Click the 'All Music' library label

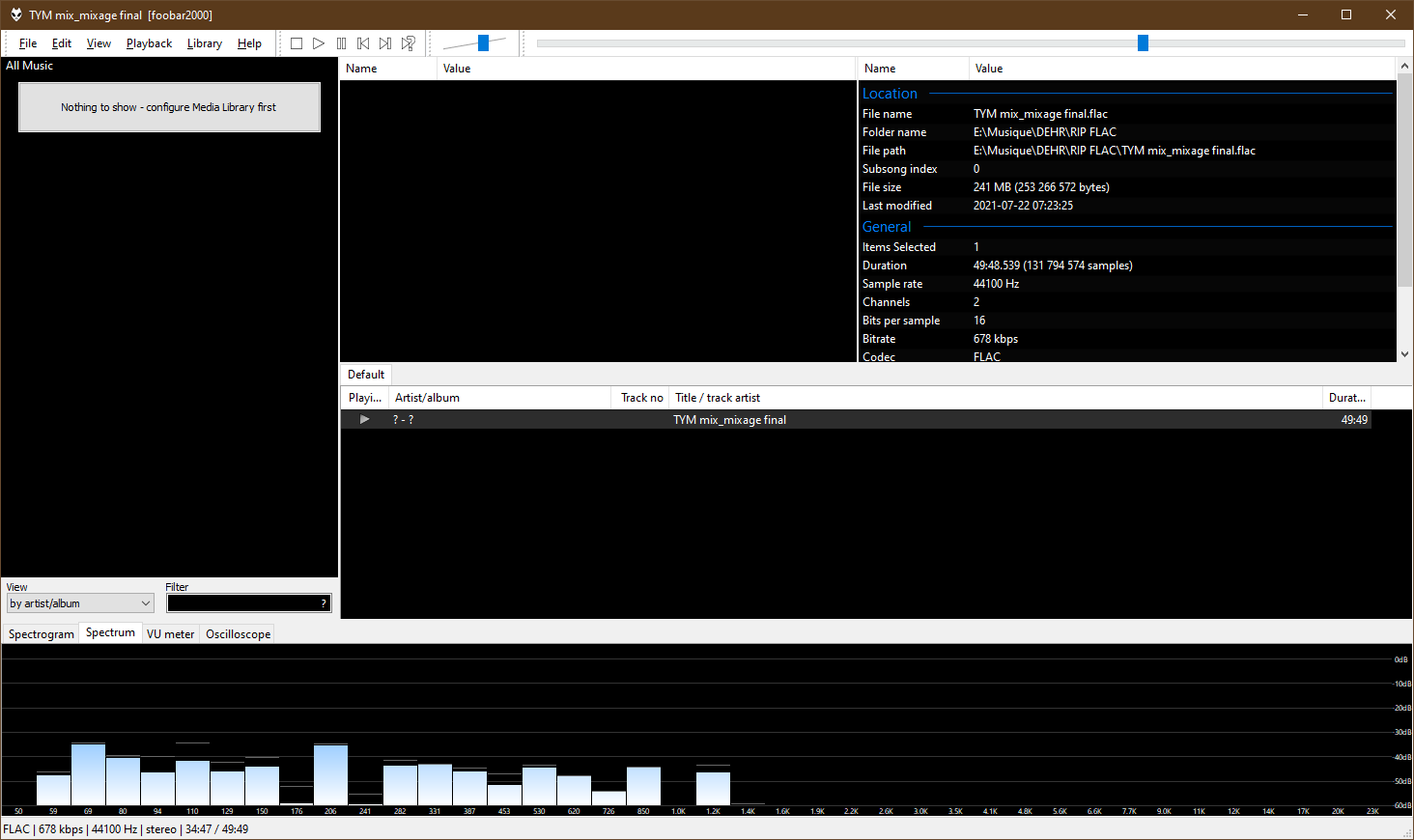pos(30,66)
